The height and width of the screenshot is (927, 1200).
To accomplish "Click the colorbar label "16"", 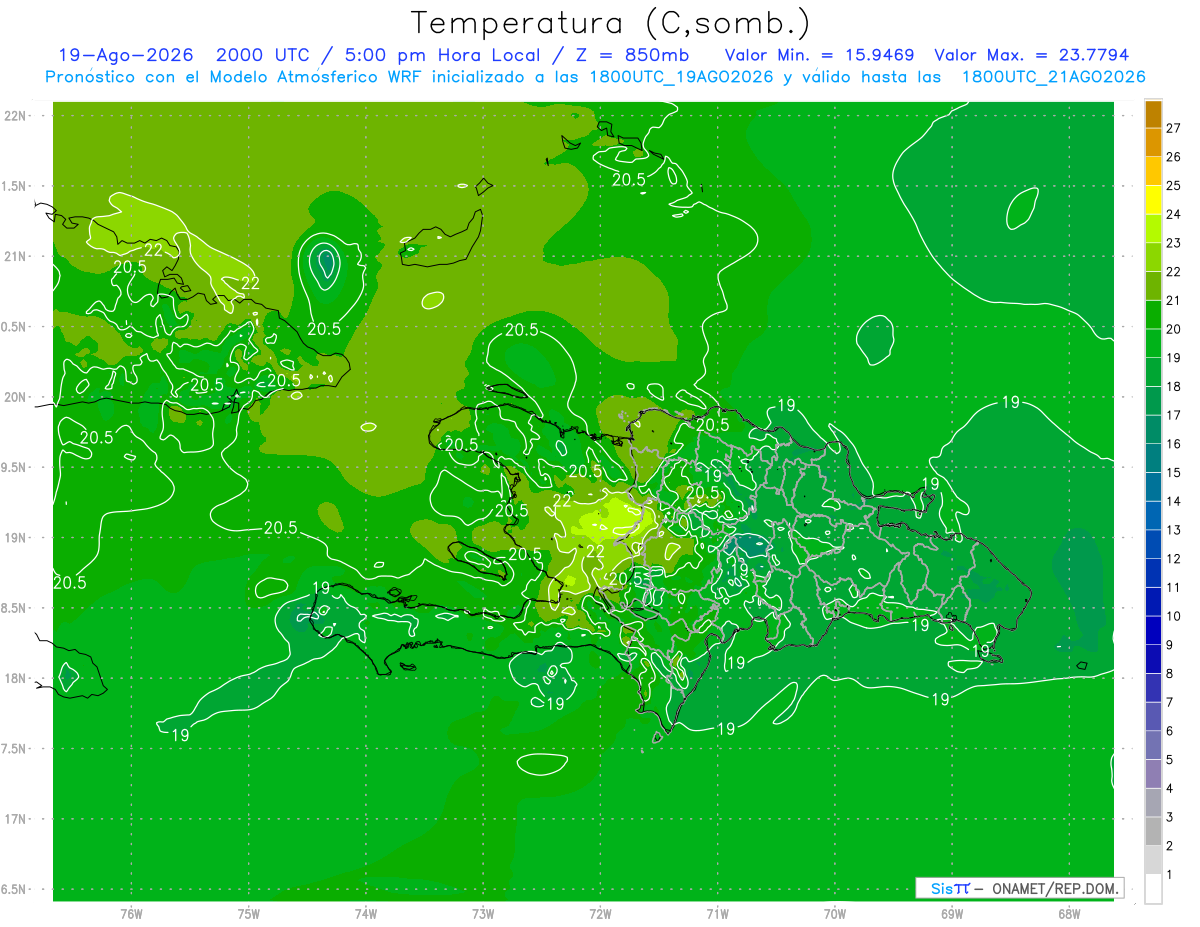I will 1174,444.
